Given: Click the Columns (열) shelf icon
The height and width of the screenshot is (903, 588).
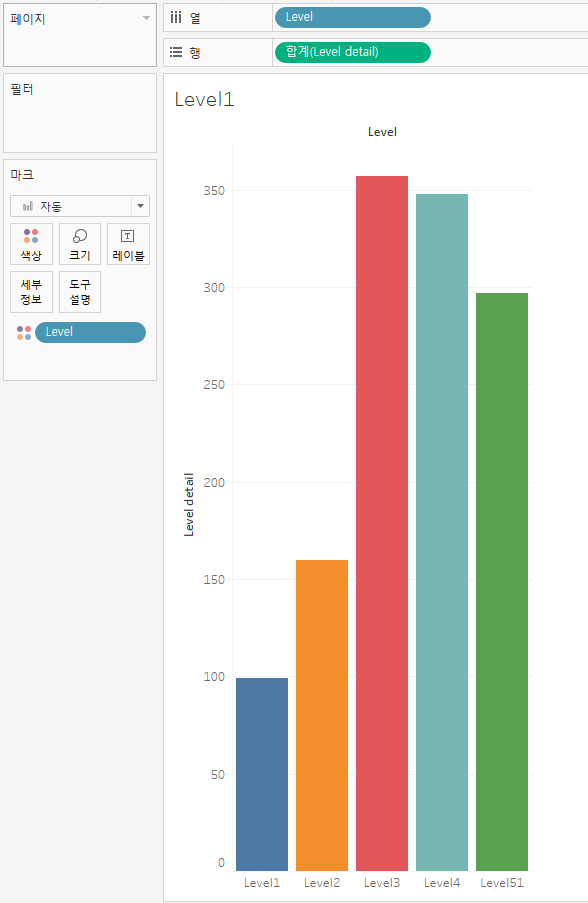Looking at the screenshot, I should click(176, 18).
